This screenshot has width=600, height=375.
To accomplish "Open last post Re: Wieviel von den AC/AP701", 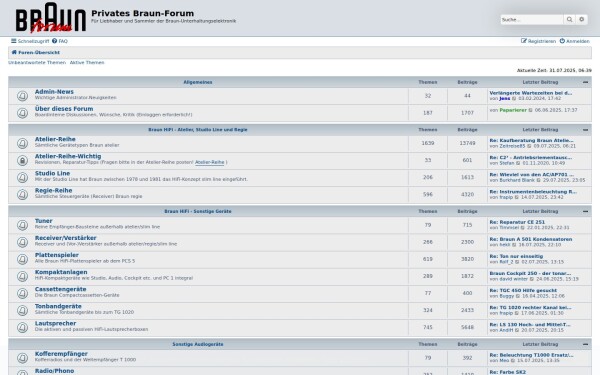I will coord(532,174).
